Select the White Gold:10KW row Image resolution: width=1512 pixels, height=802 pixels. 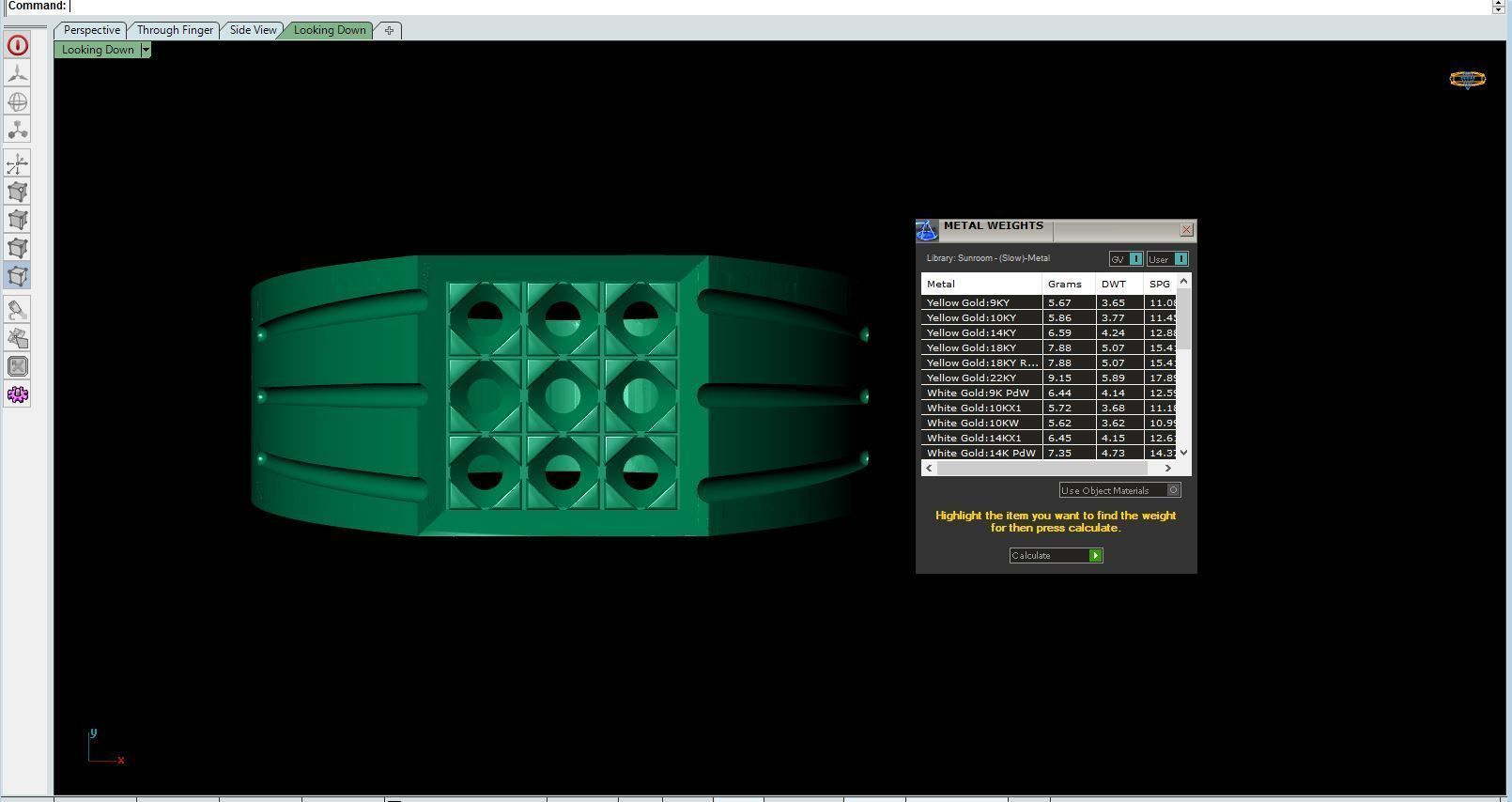click(x=1049, y=423)
